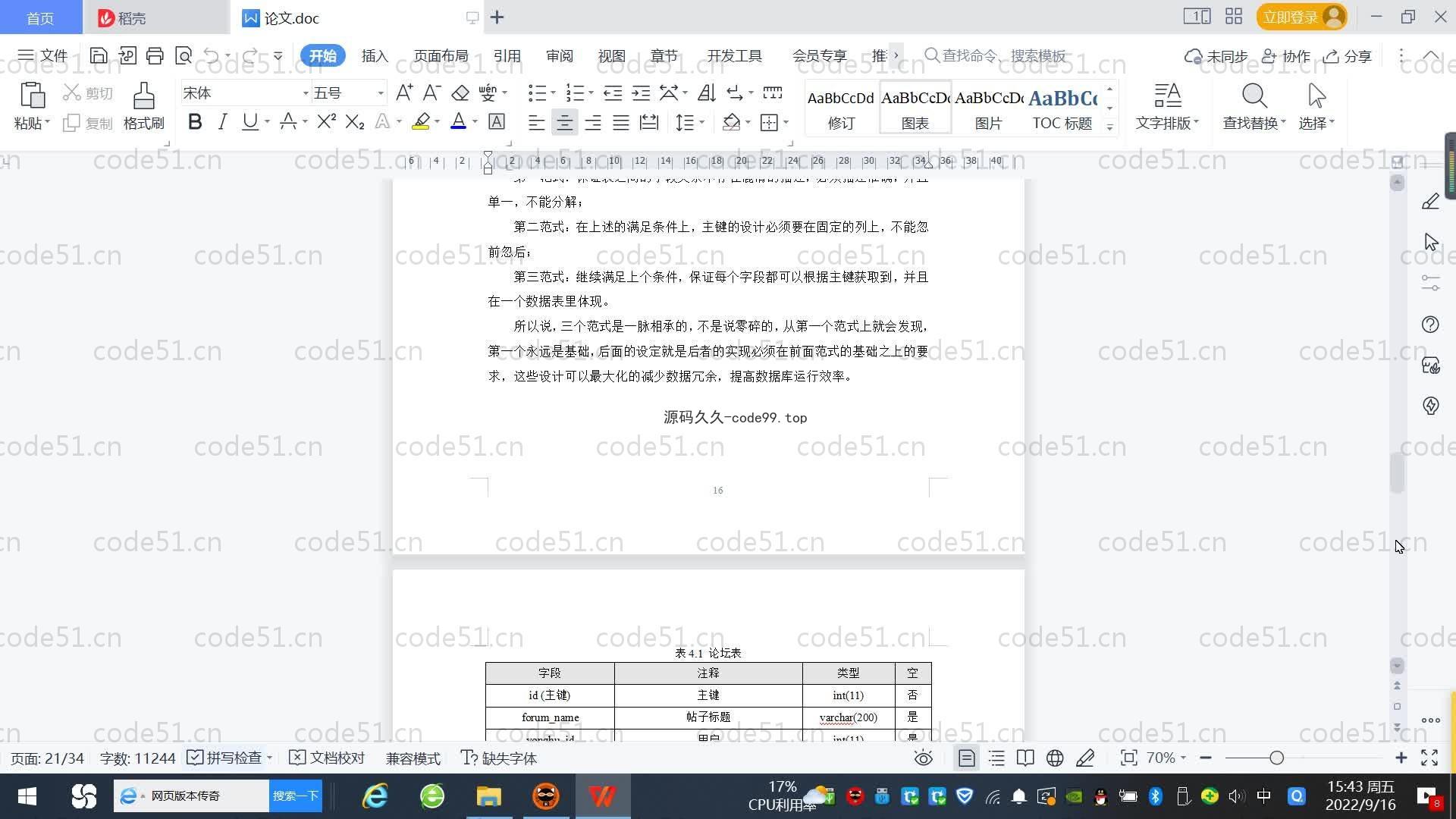Open help icon in right sidebar
Viewport: 1456px width, 819px height.
click(1430, 325)
